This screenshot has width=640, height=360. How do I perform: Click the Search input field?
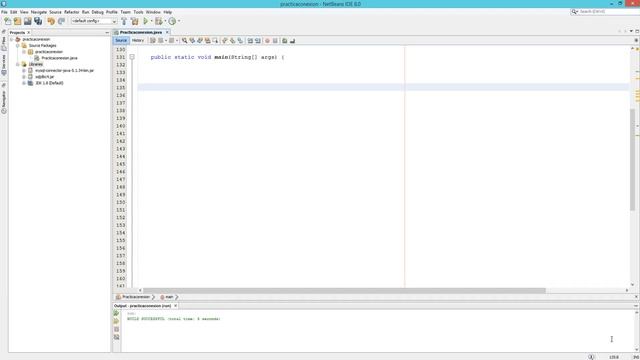607,12
